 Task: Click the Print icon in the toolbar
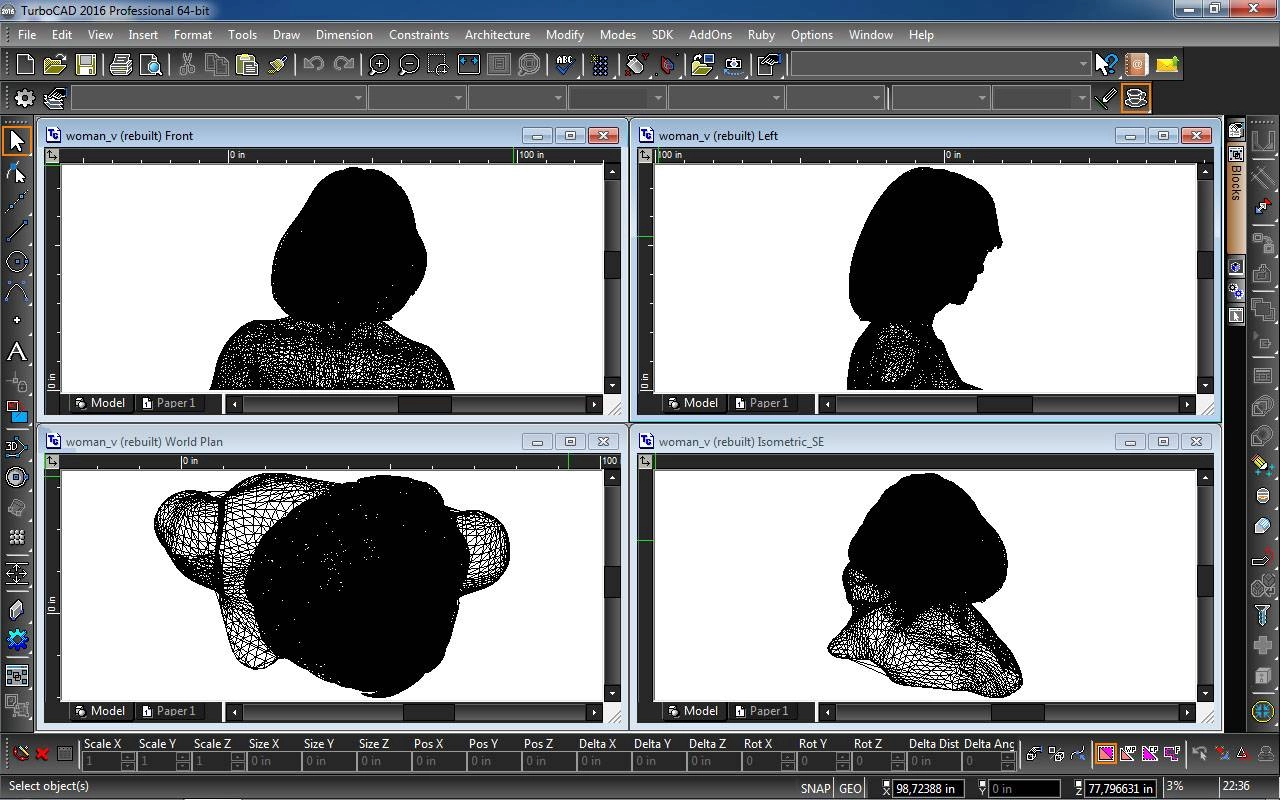tap(121, 65)
